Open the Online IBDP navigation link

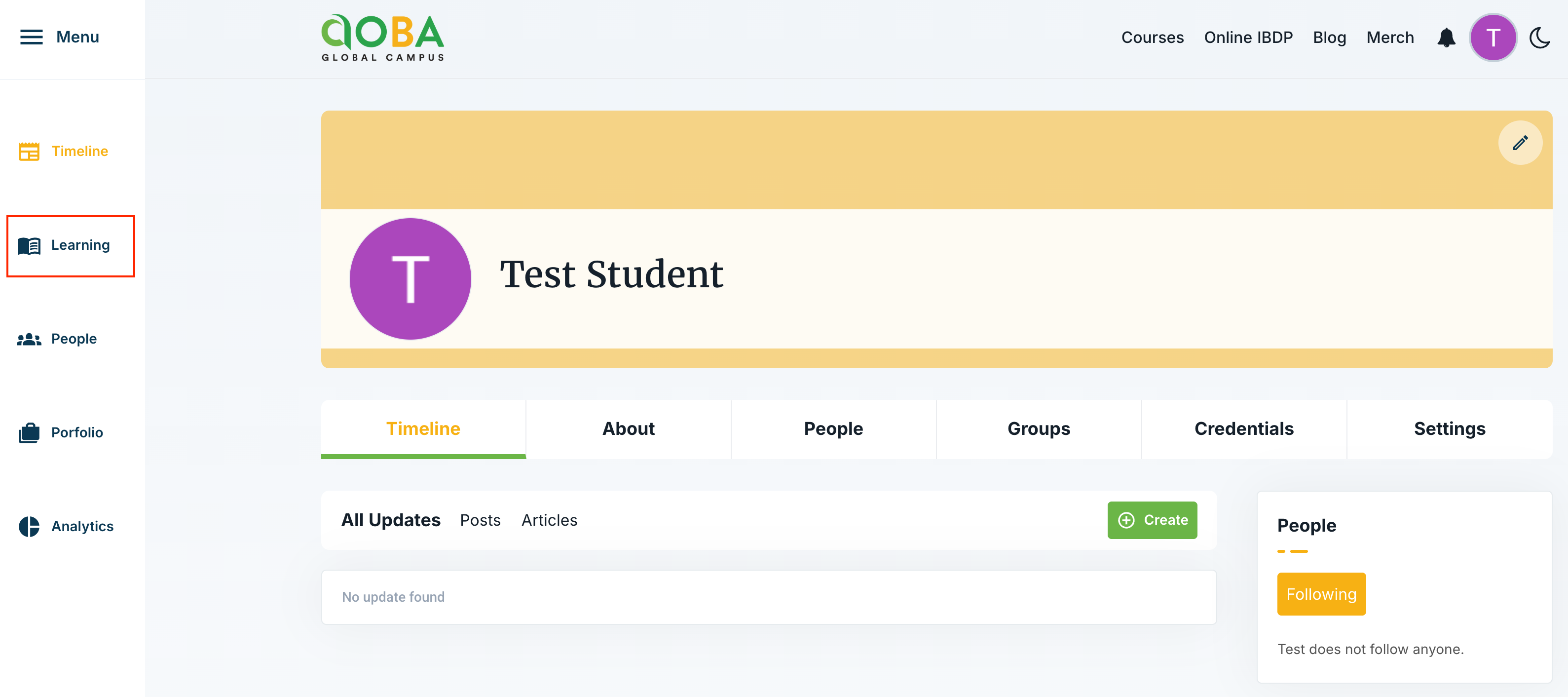tap(1248, 37)
